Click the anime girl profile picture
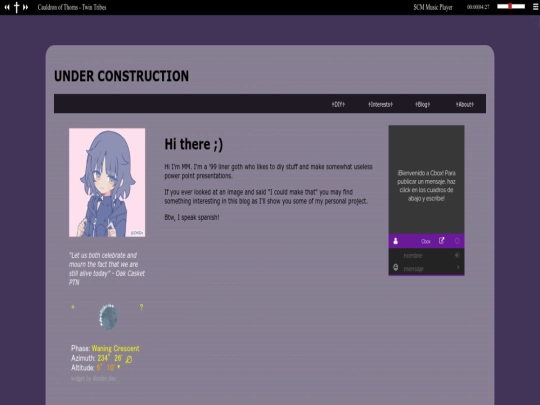Image resolution: width=540 pixels, height=405 pixels. (107, 183)
